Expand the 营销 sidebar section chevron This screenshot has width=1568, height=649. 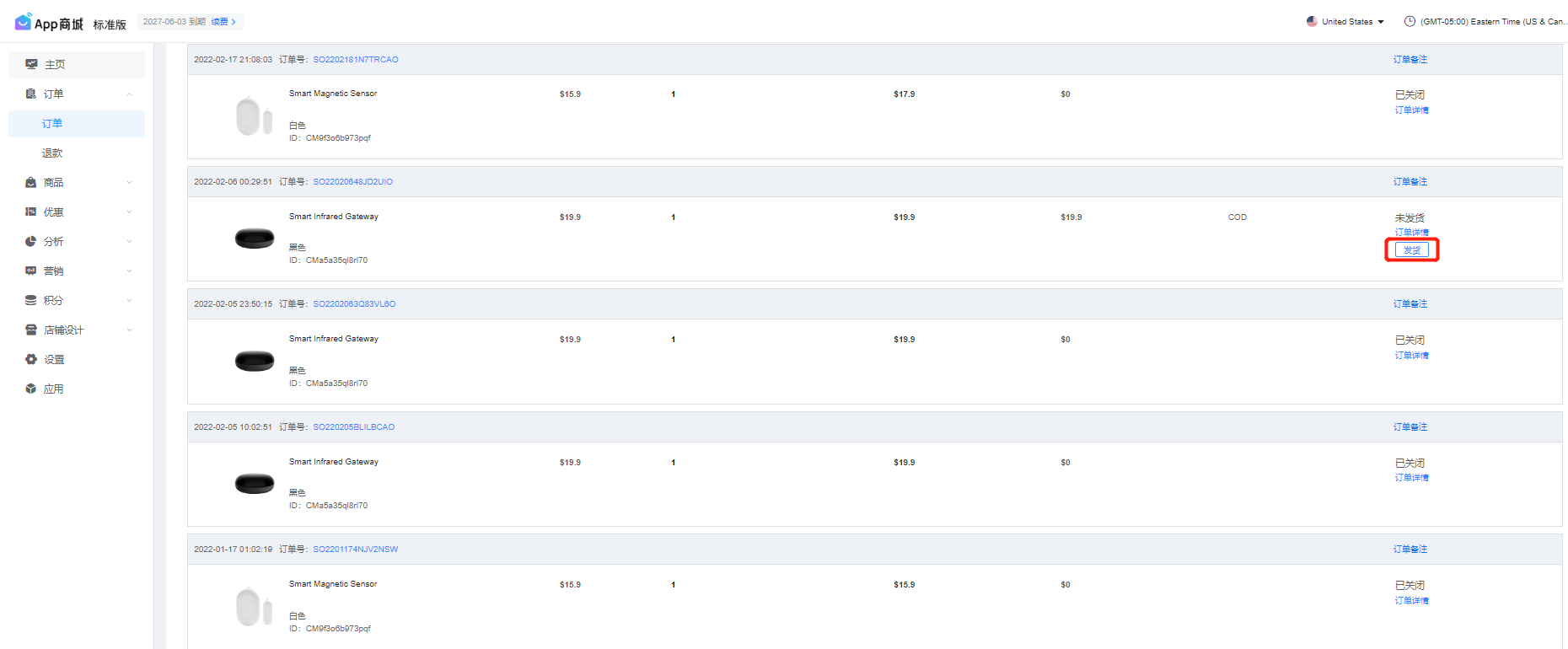[129, 271]
